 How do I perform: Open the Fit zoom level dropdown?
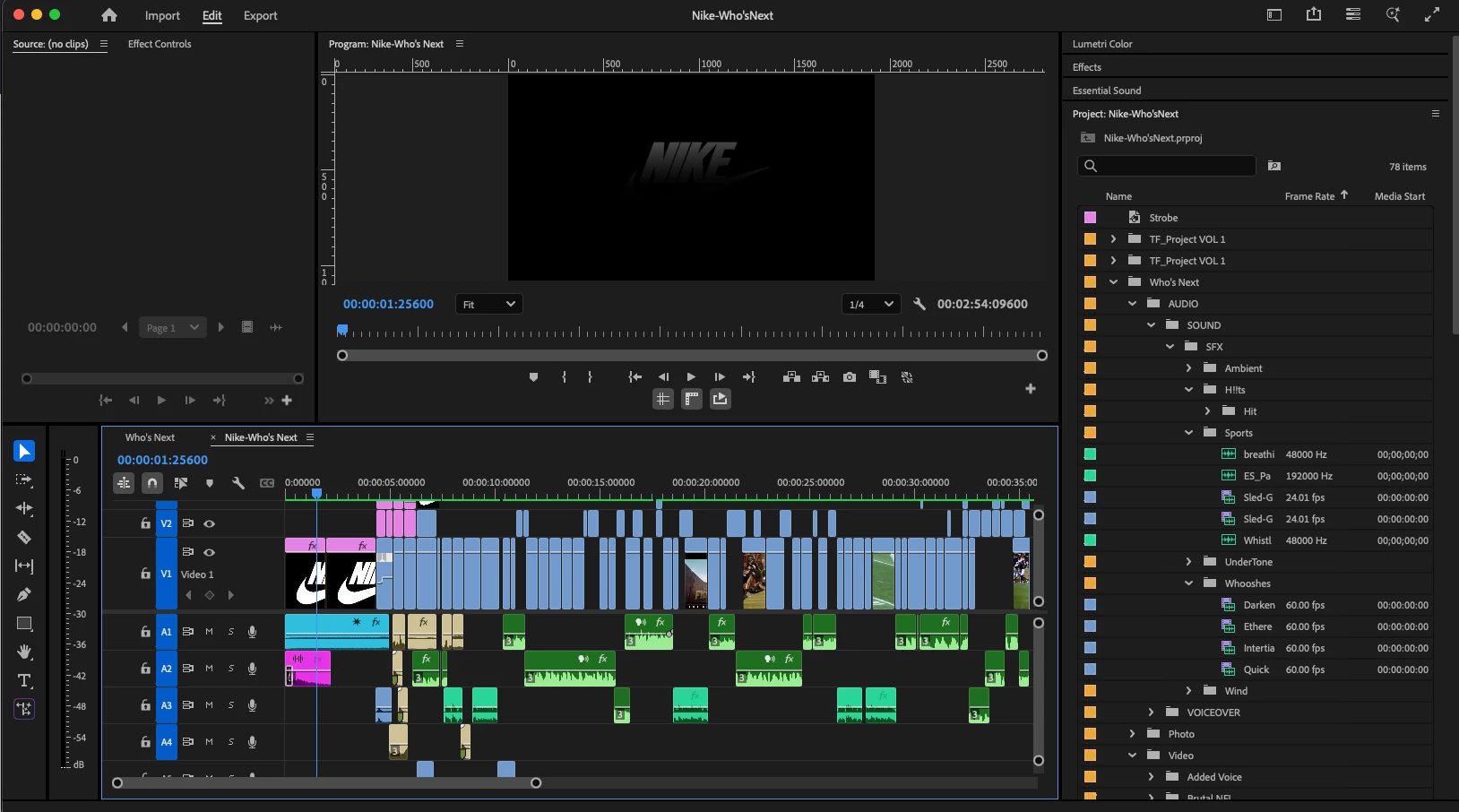(x=488, y=304)
